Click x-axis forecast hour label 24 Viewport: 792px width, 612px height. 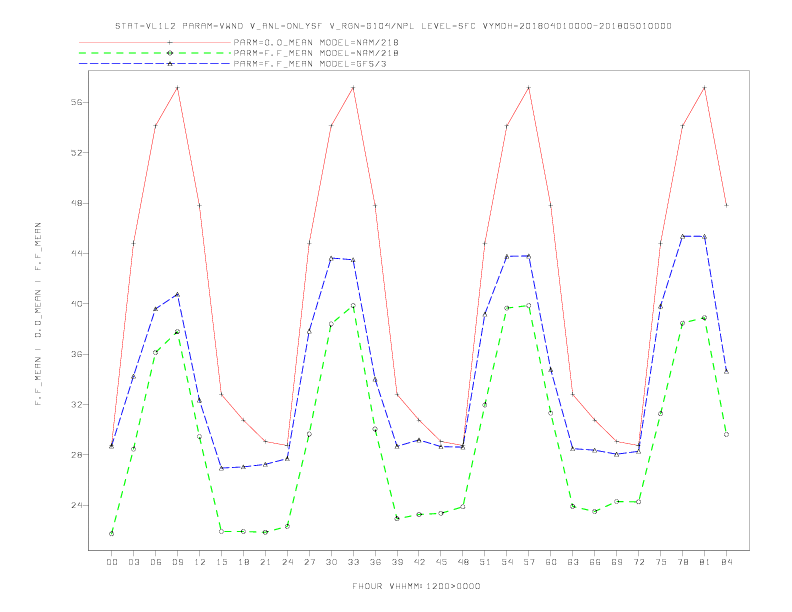pyautogui.click(x=287, y=562)
